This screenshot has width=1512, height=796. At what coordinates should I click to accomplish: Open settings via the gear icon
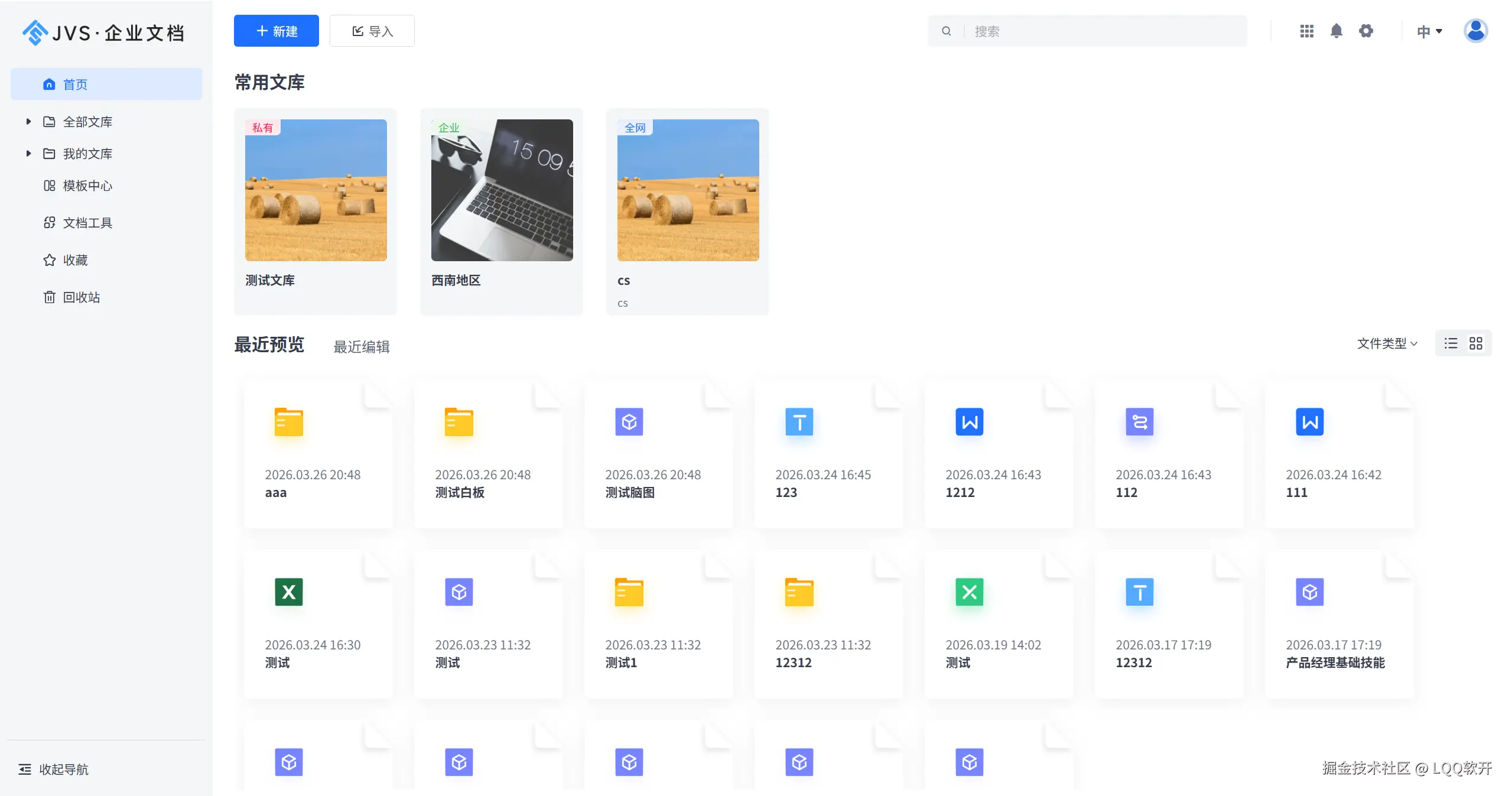click(1365, 31)
